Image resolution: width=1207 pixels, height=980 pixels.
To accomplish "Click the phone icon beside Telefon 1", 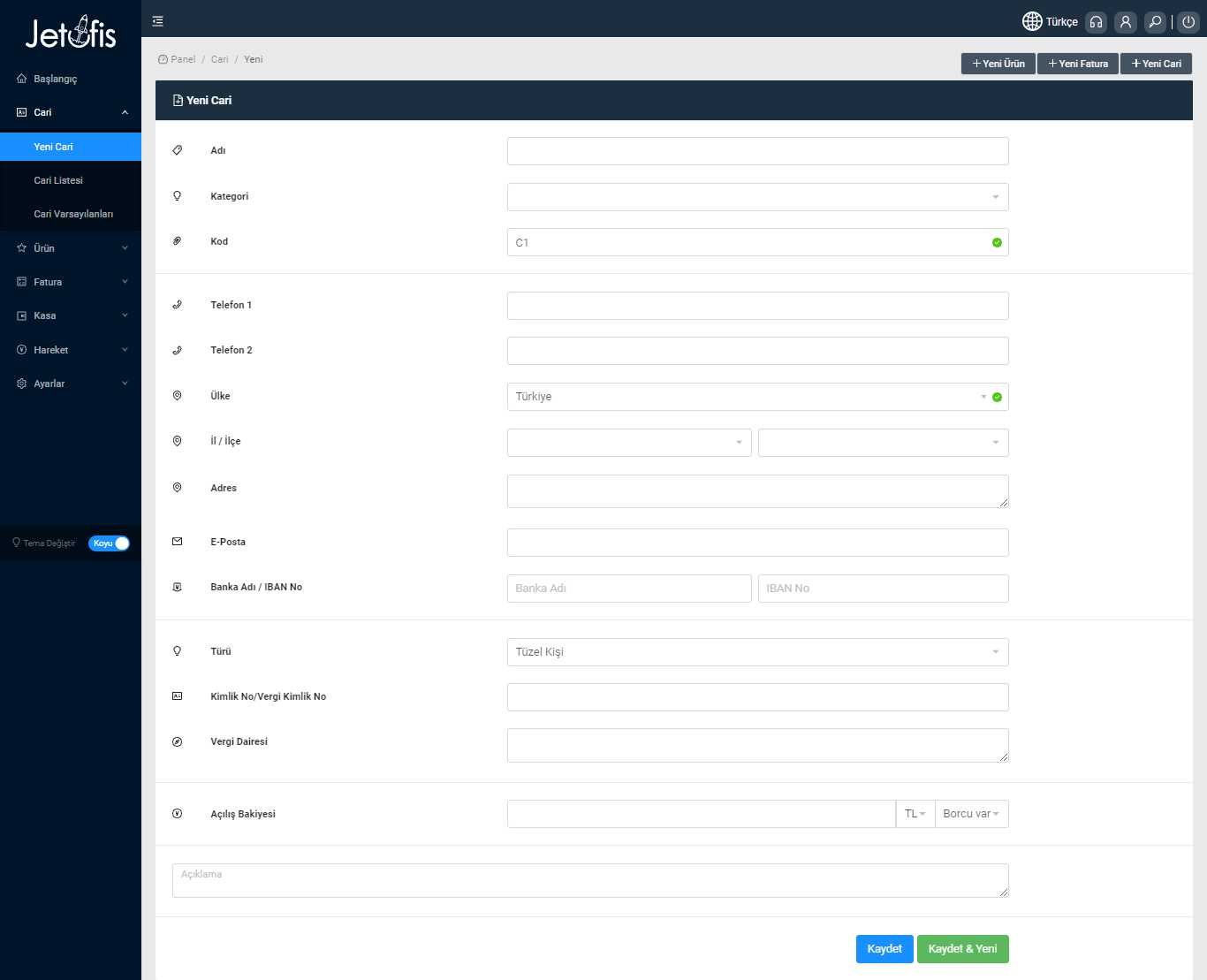I will (x=177, y=305).
